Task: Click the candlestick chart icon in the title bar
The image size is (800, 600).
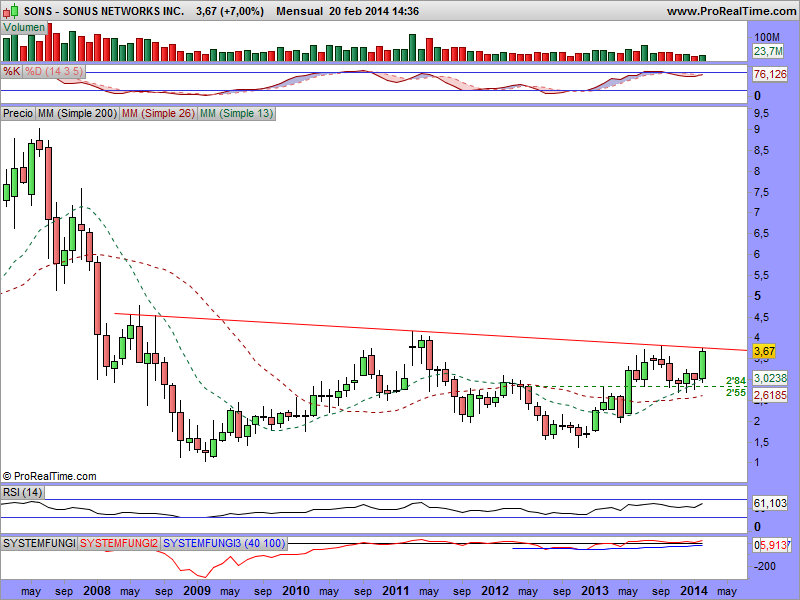Action: 12,10
